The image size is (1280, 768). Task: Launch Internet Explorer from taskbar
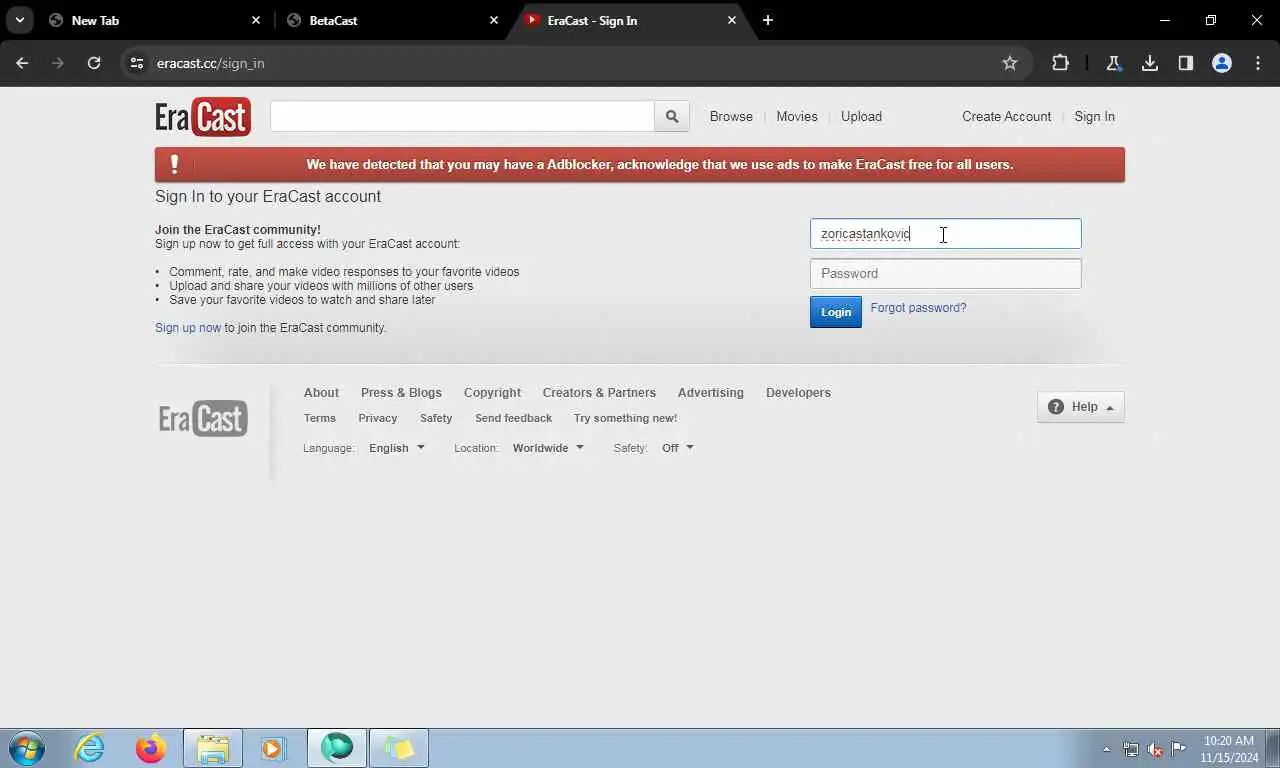point(90,748)
